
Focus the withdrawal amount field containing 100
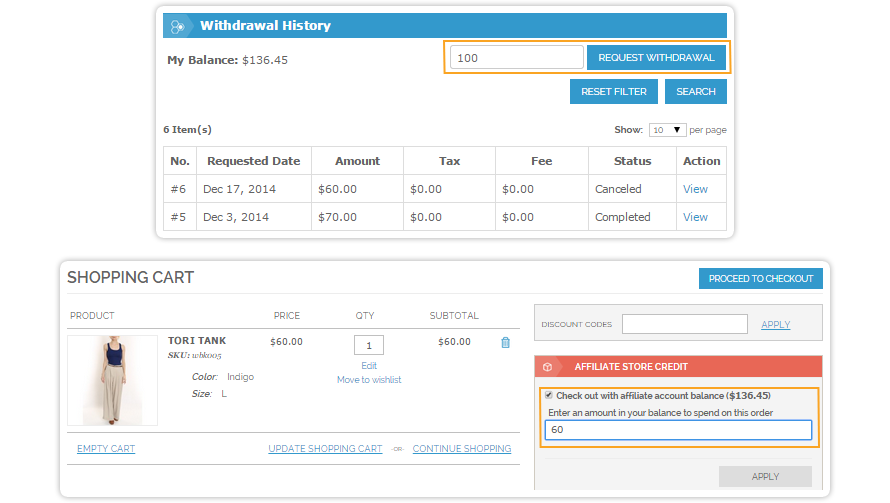click(517, 57)
